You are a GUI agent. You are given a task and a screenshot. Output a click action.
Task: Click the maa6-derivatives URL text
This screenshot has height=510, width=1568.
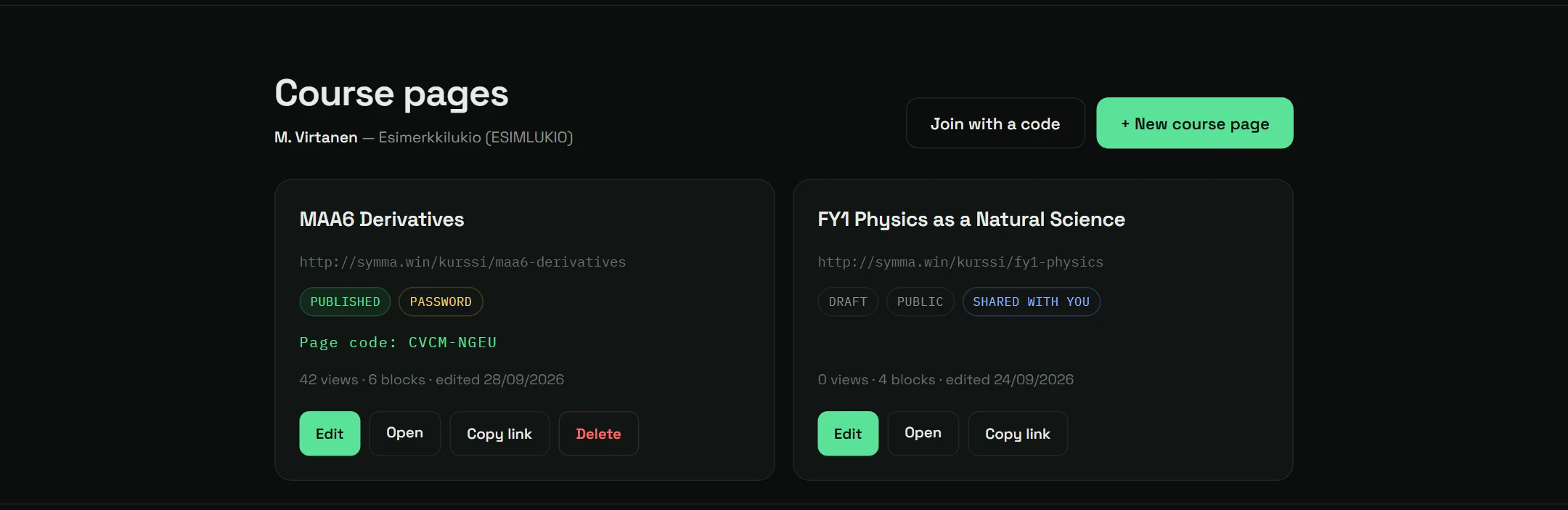coord(462,262)
